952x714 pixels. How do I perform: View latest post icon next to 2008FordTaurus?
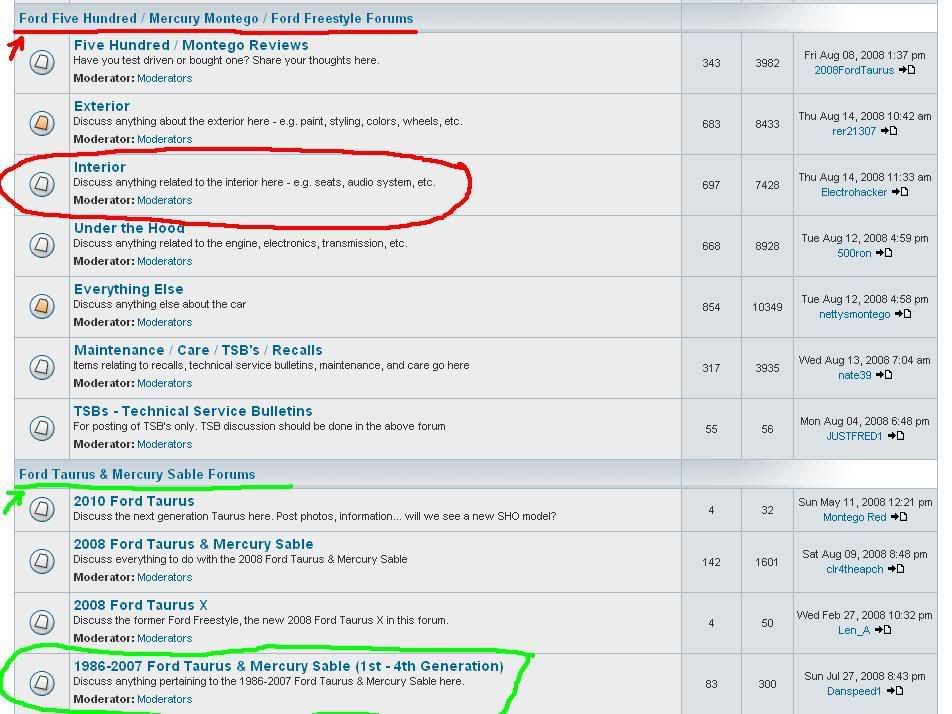pyautogui.click(x=907, y=70)
